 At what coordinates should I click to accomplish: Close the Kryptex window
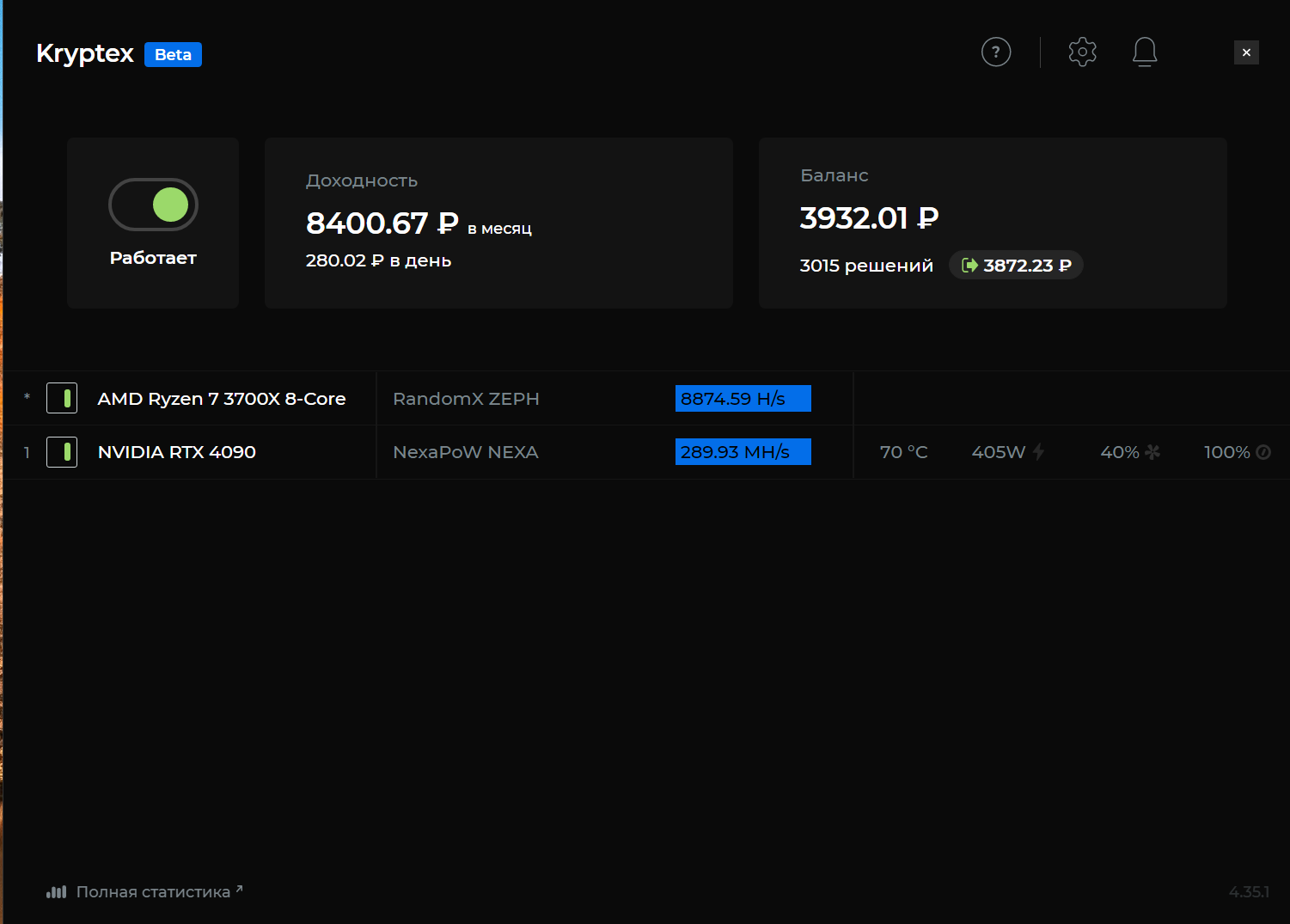coord(1246,52)
